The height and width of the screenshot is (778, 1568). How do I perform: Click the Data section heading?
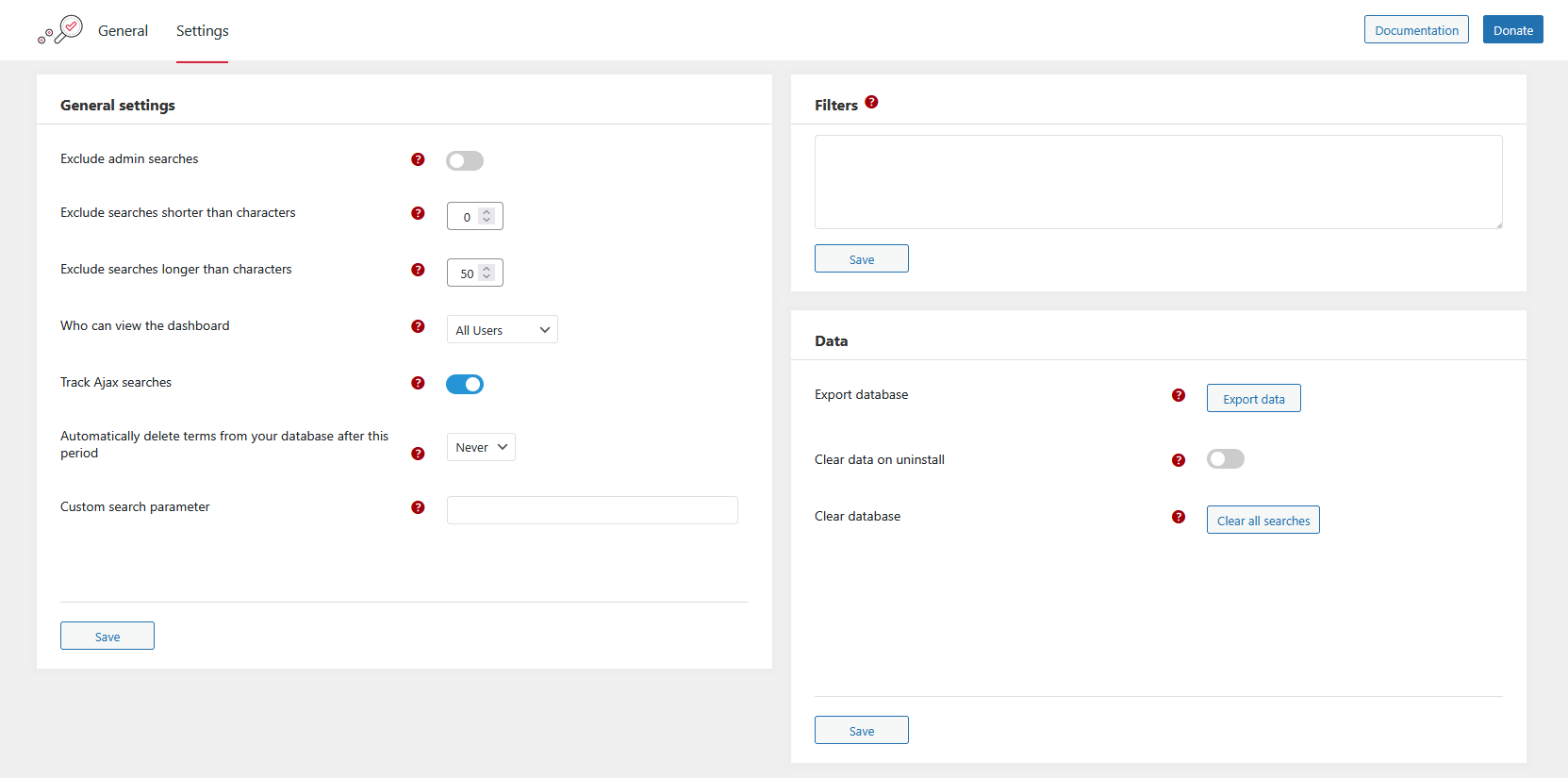(832, 340)
